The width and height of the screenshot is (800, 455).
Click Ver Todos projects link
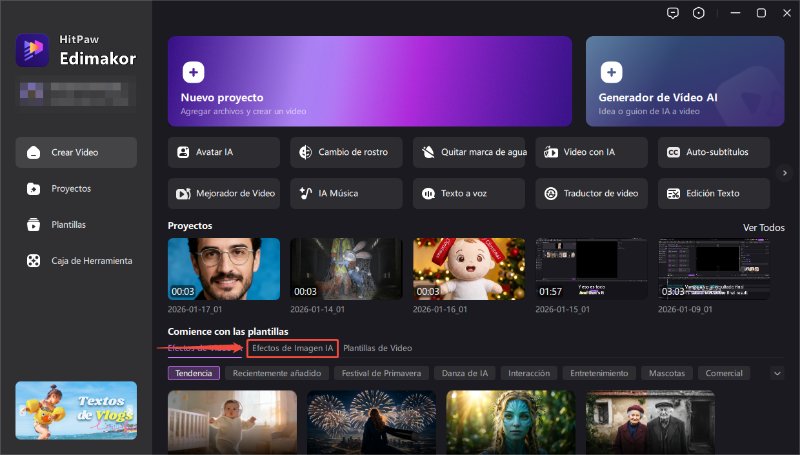pyautogui.click(x=763, y=228)
